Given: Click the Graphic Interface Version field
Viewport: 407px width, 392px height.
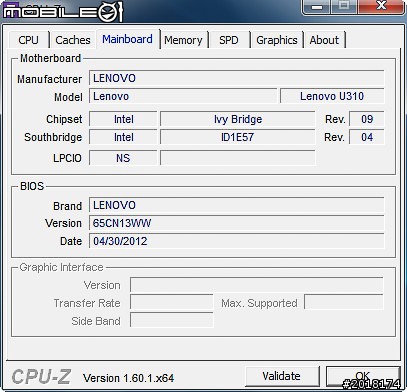Looking at the screenshot, I should coord(257,285).
